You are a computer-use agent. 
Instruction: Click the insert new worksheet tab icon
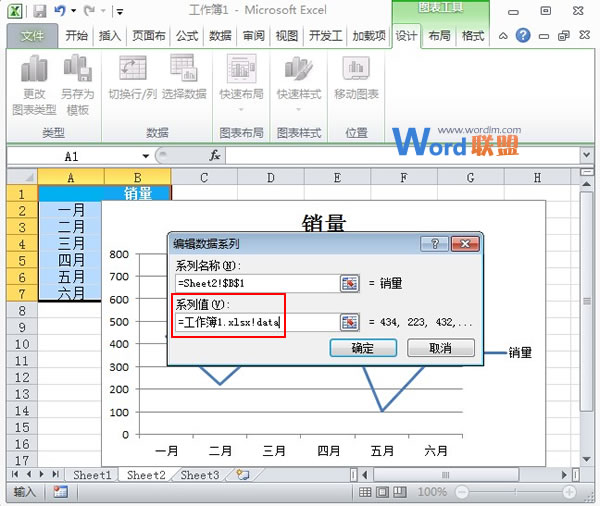[x=243, y=475]
